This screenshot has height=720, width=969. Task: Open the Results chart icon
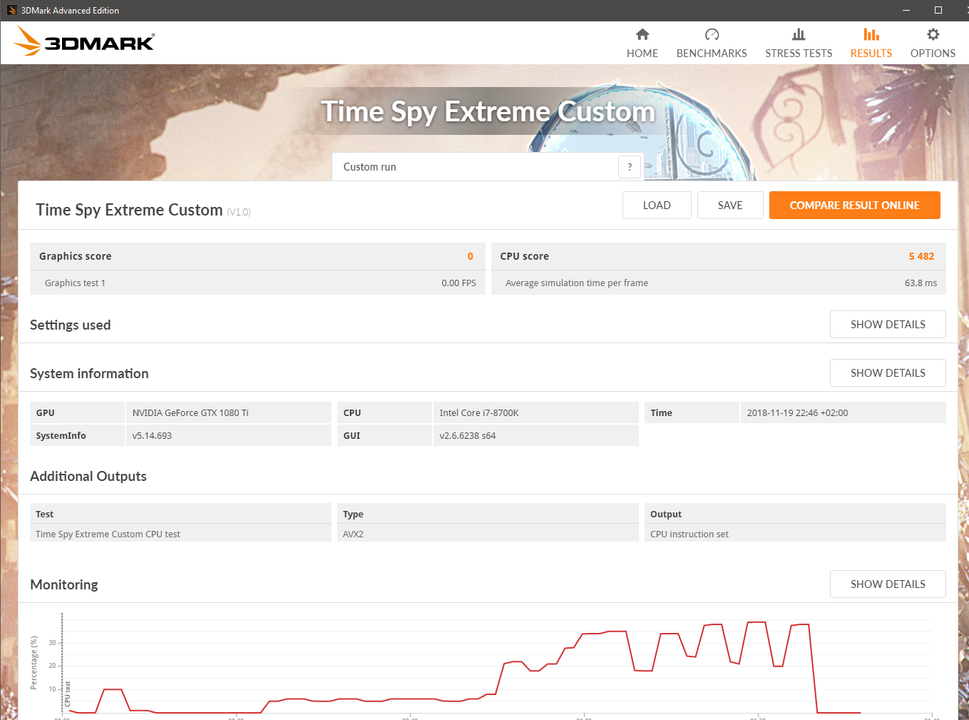(x=871, y=35)
